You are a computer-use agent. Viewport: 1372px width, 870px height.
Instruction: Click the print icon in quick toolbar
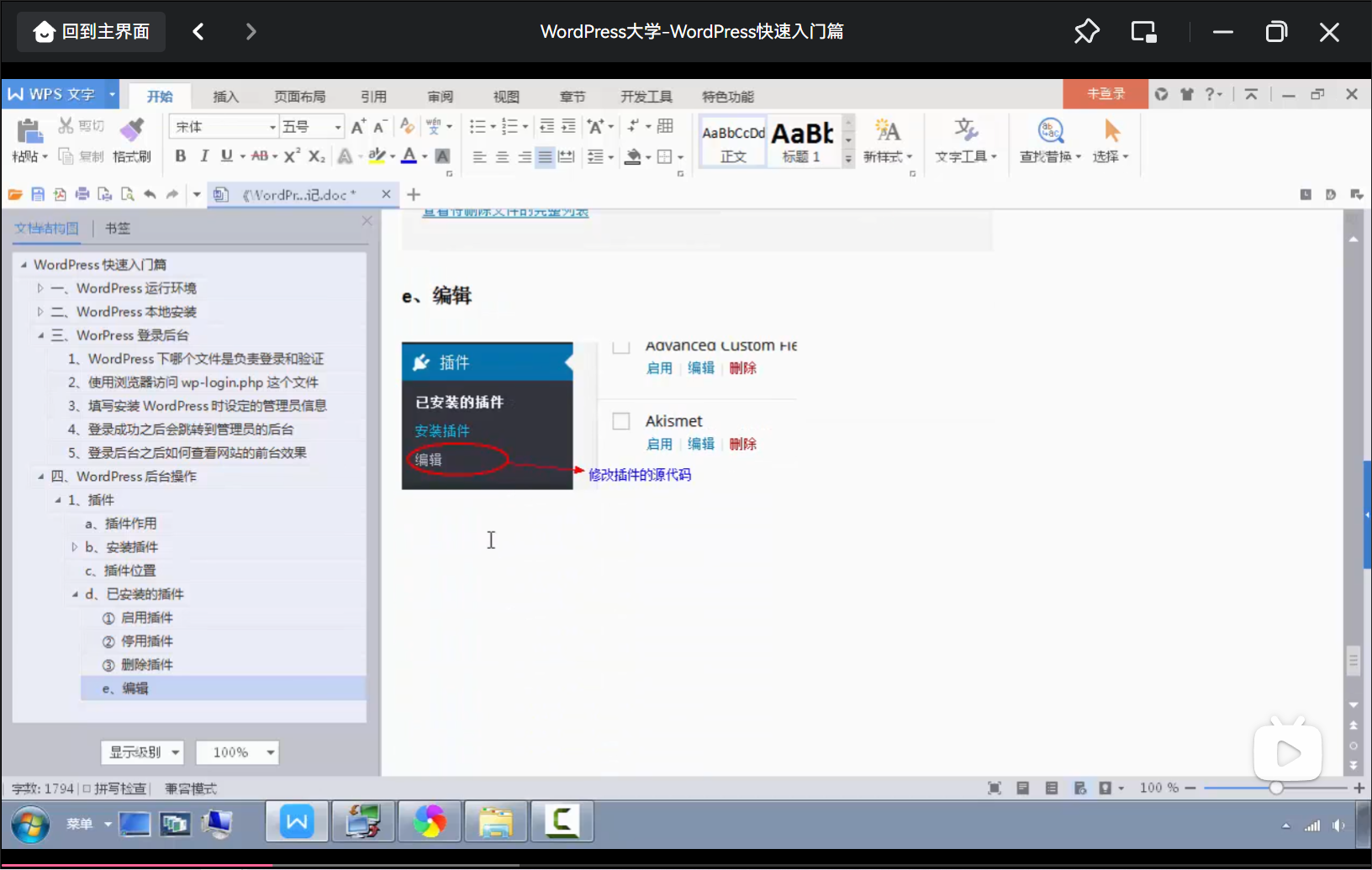tap(82, 195)
